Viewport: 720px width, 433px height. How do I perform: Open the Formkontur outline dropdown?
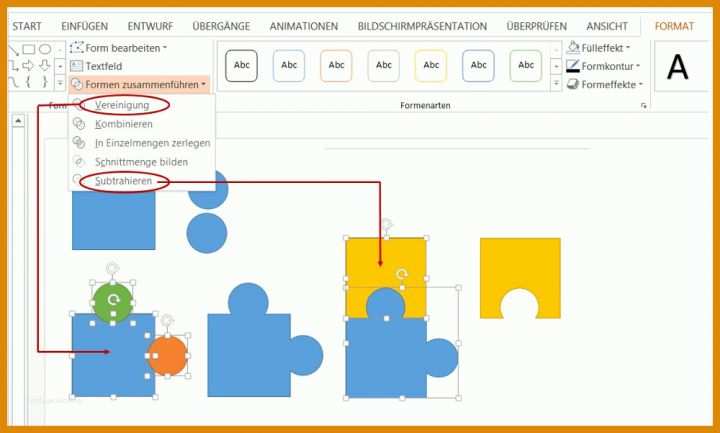[603, 66]
